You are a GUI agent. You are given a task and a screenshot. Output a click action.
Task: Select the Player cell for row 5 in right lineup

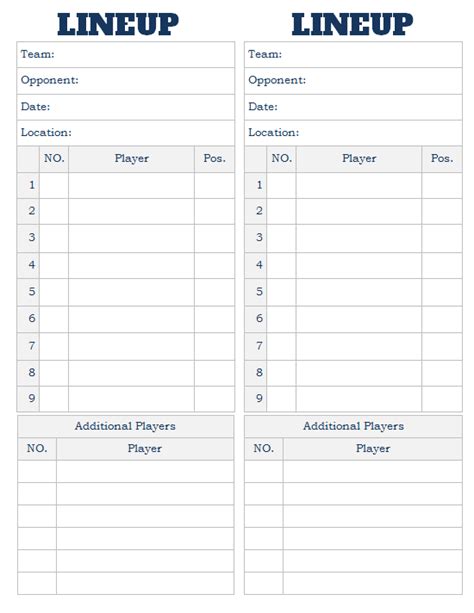(x=359, y=292)
